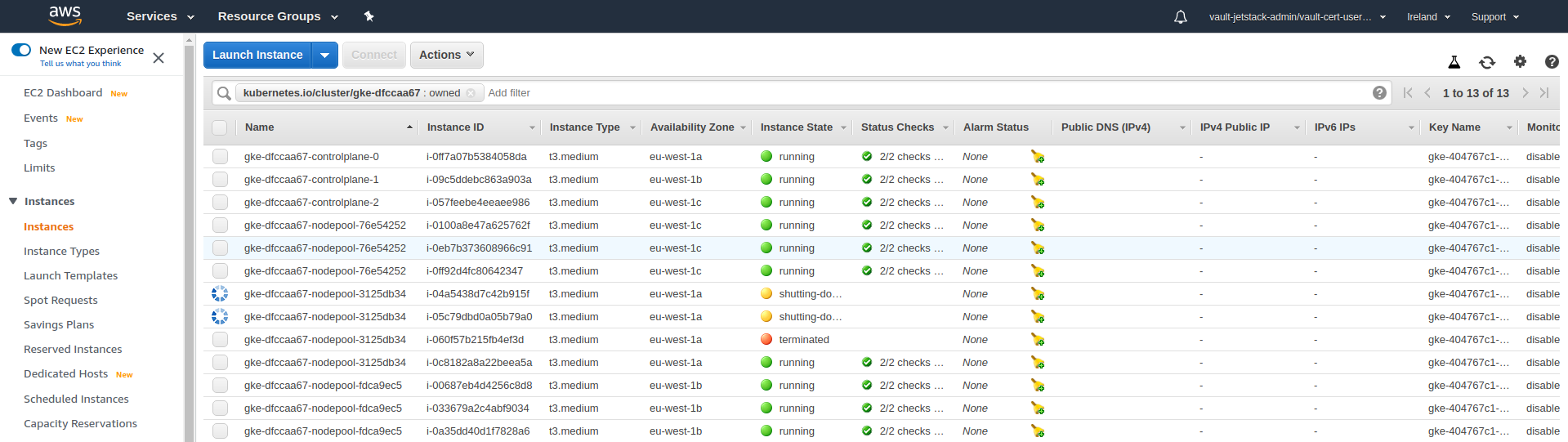Viewport: 1568px width, 442px height.
Task: Select checkbox for instance i-0100a8e47a625762f
Action: [220, 225]
